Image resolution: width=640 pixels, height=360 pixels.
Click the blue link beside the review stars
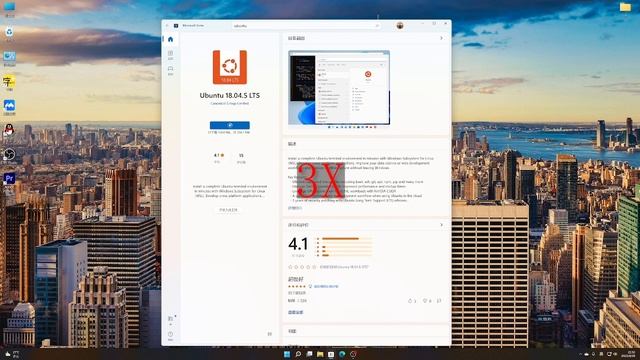[x=326, y=287]
